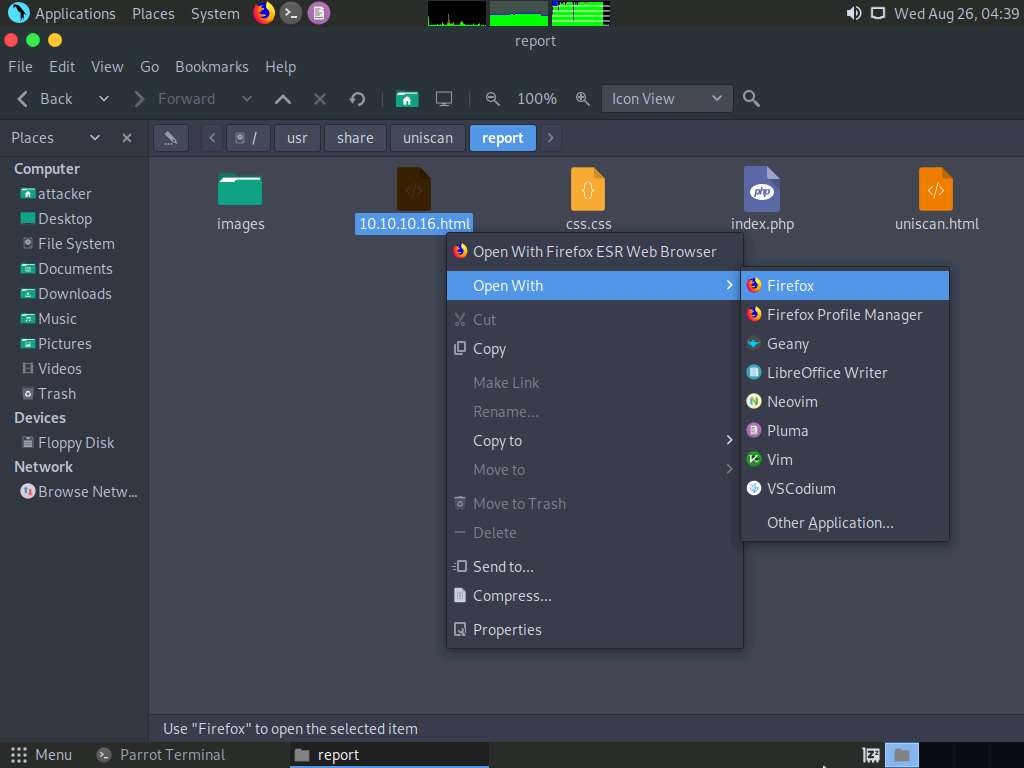The width and height of the screenshot is (1024, 768).
Task: Open the File menu
Action: pyautogui.click(x=20, y=67)
